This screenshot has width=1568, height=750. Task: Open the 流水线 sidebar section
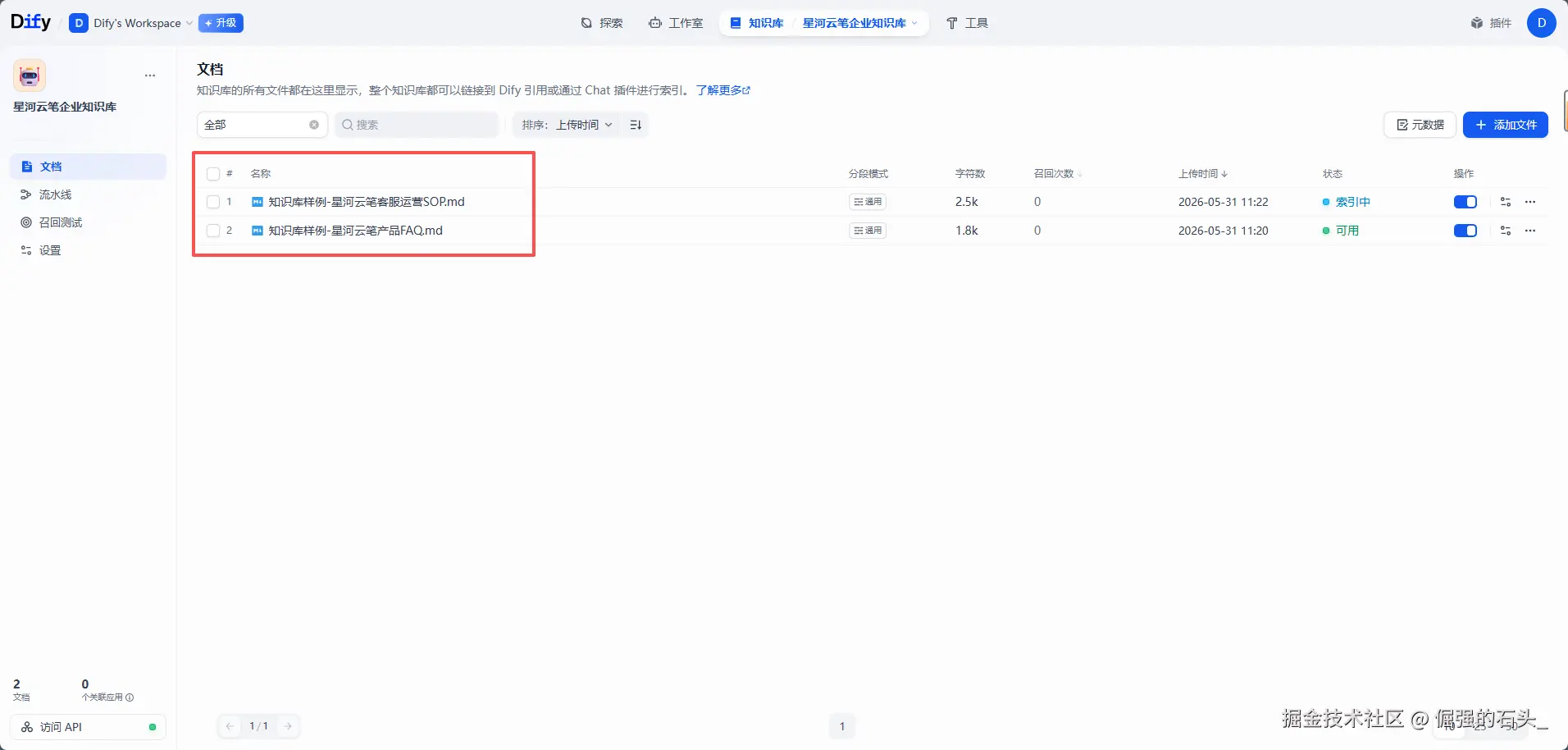pos(89,194)
